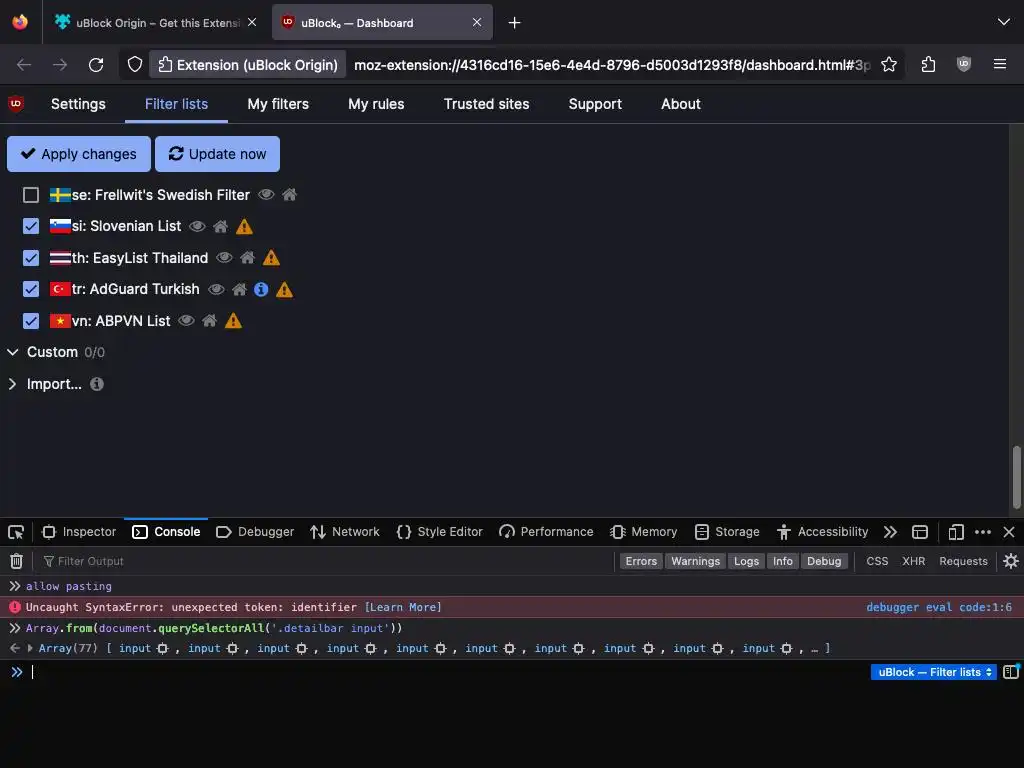Click Update now button
The image size is (1024, 768).
[x=217, y=154]
